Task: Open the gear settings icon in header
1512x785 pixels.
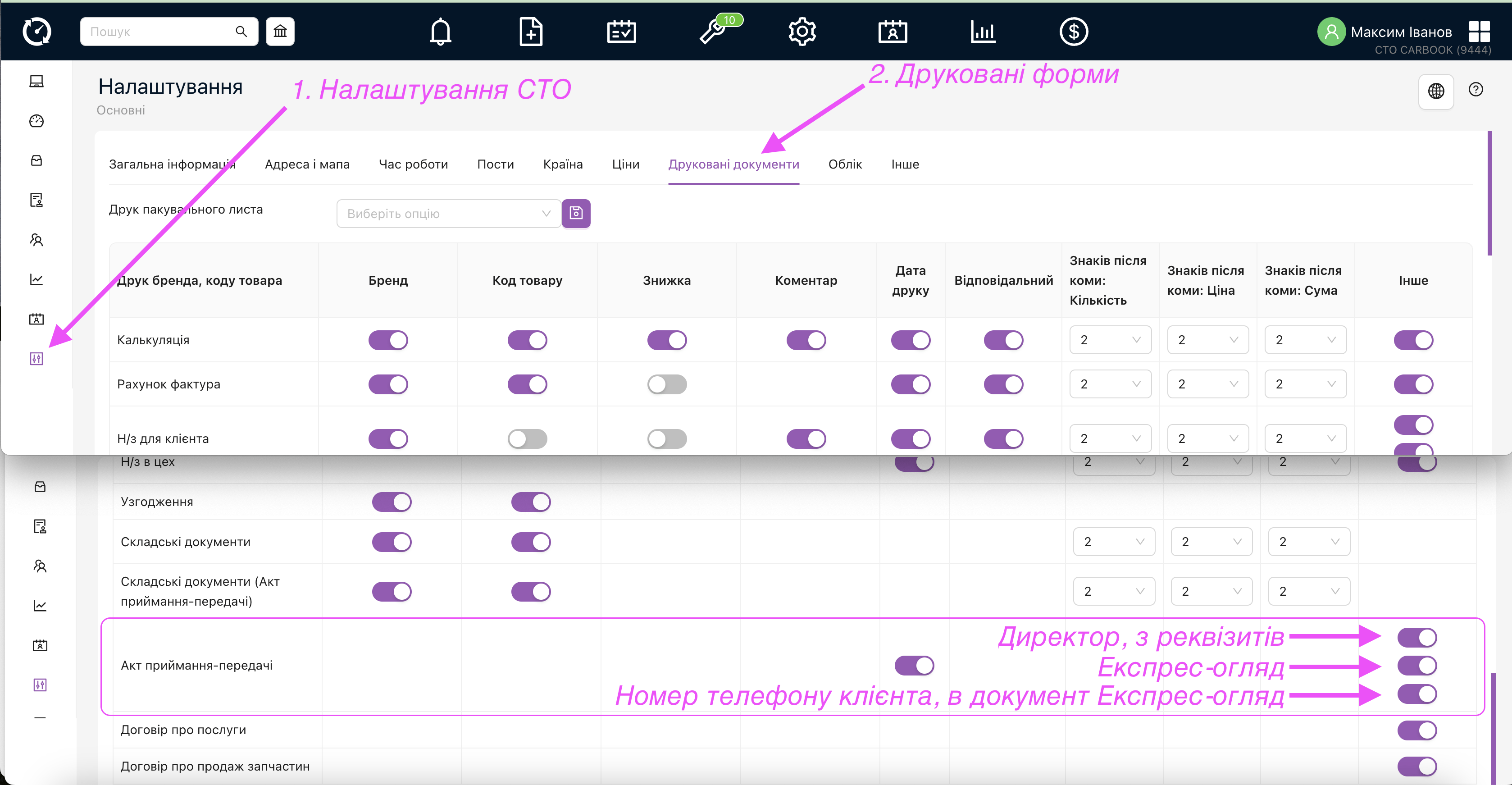Action: click(802, 32)
